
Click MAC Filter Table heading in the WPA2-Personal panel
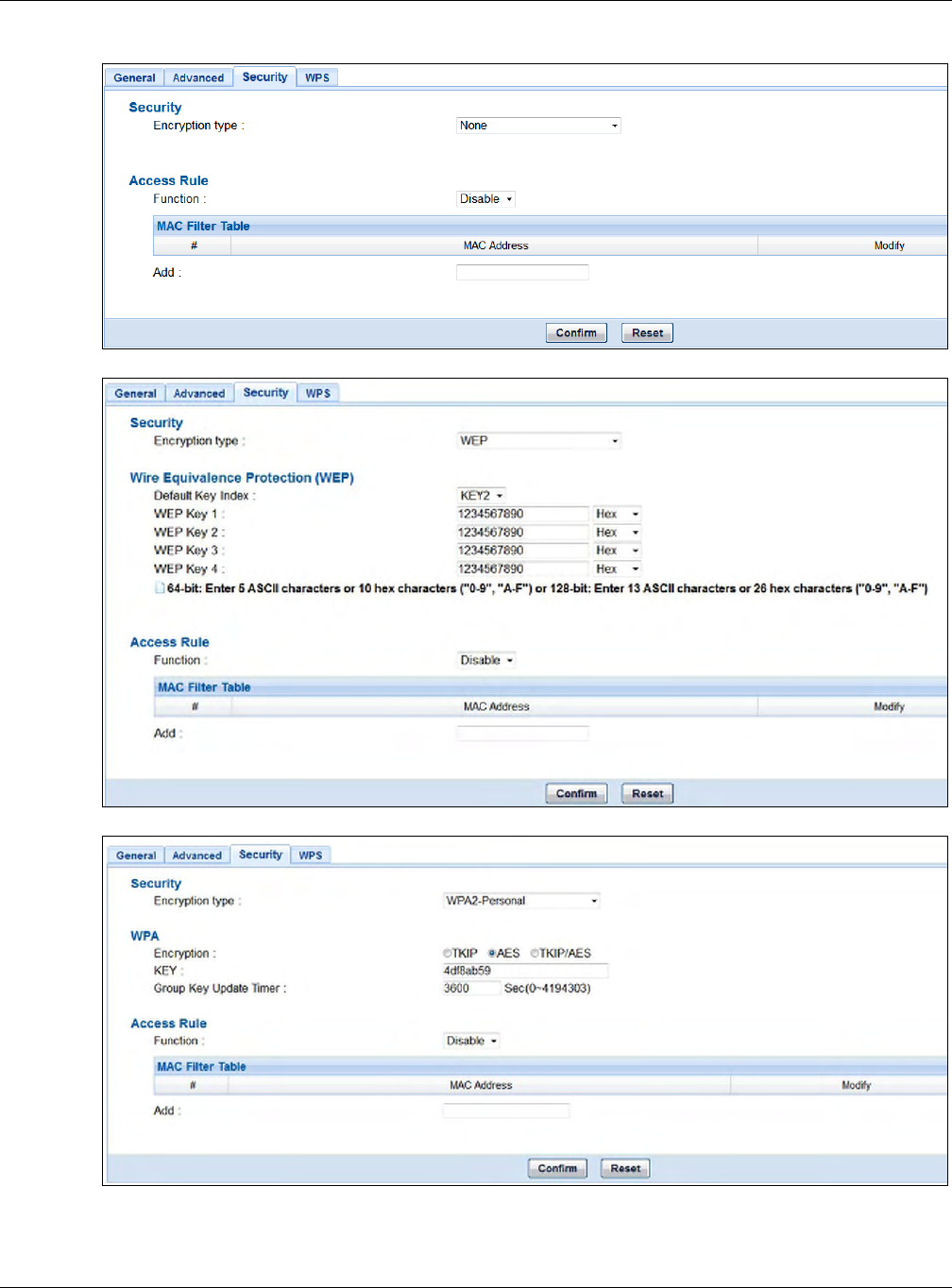tap(201, 1066)
